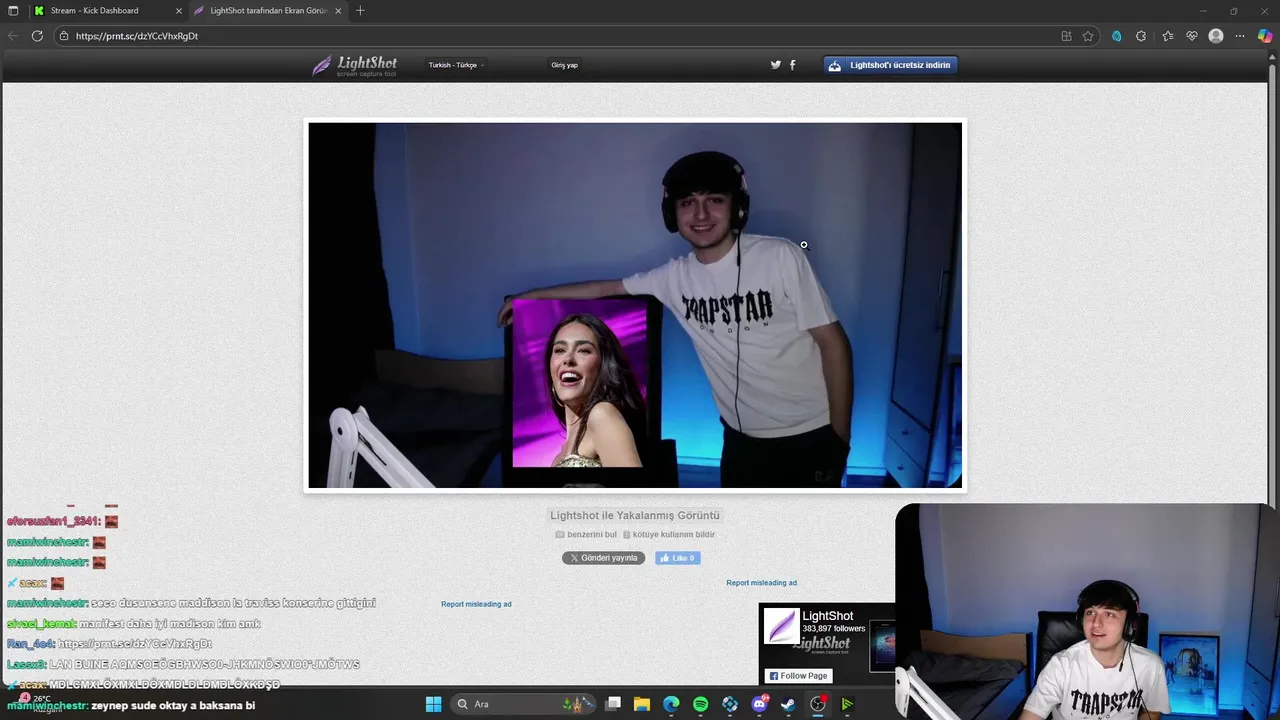The width and height of the screenshot is (1280, 720).
Task: Open the browser settings and more menu
Action: pyautogui.click(x=1240, y=36)
